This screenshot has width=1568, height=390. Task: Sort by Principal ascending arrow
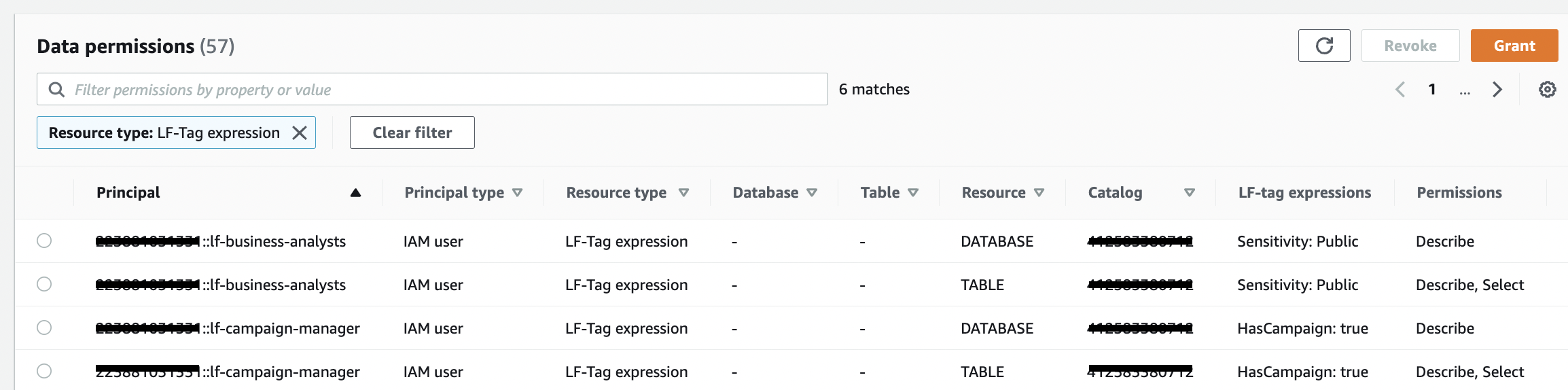click(355, 193)
